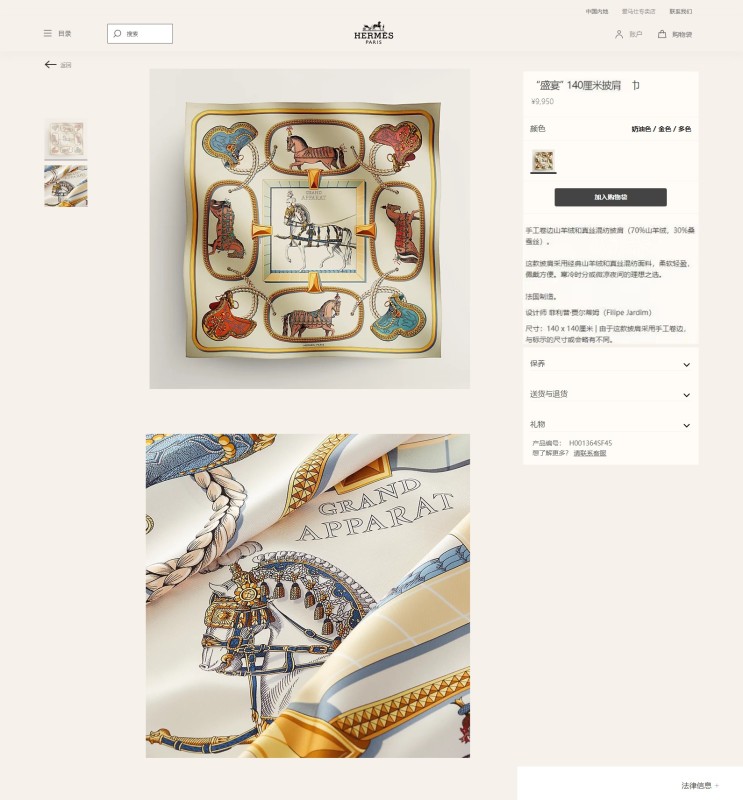Open the account person icon

click(x=618, y=34)
